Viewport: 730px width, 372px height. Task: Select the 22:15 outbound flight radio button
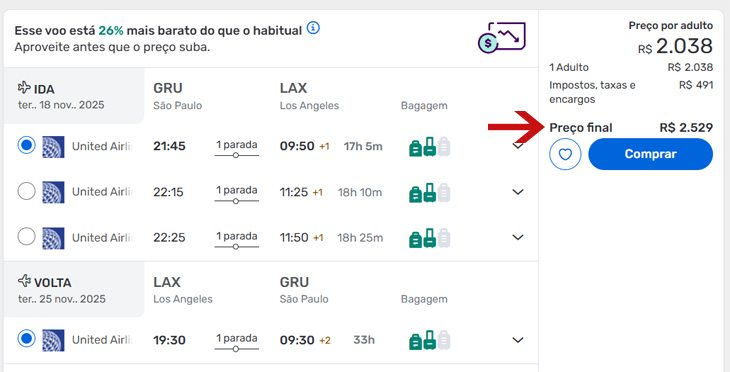[x=27, y=191]
